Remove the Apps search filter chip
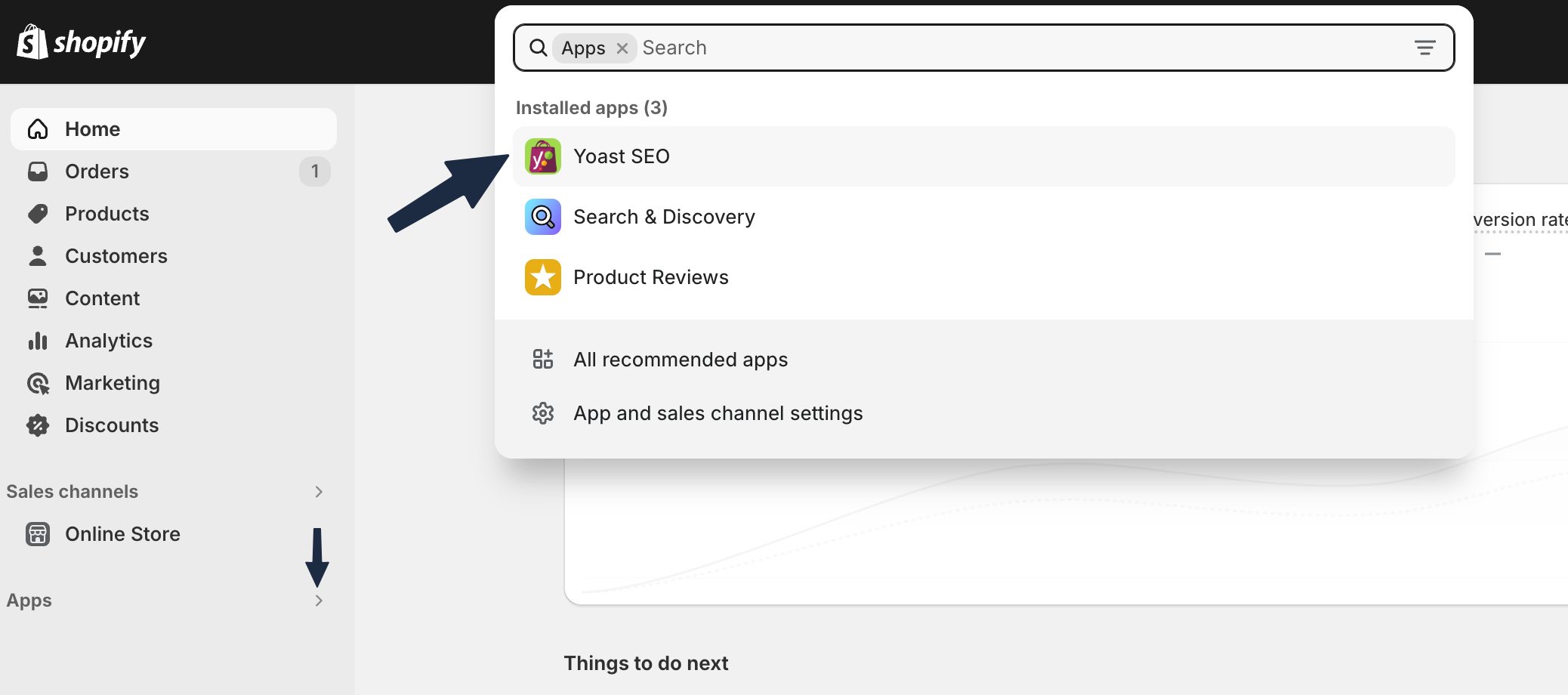 [x=622, y=48]
